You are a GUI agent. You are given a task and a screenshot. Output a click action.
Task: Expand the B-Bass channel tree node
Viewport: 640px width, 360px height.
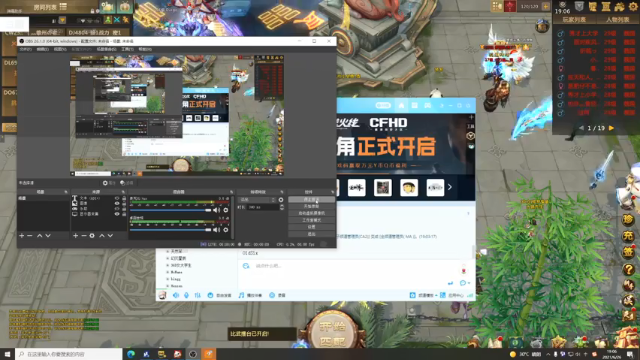point(168,272)
